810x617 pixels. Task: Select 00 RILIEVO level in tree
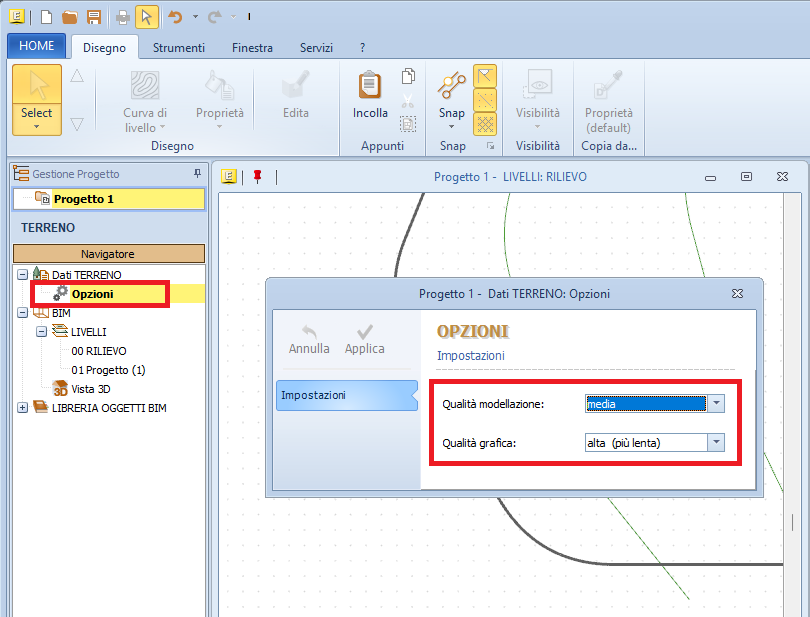(x=98, y=351)
